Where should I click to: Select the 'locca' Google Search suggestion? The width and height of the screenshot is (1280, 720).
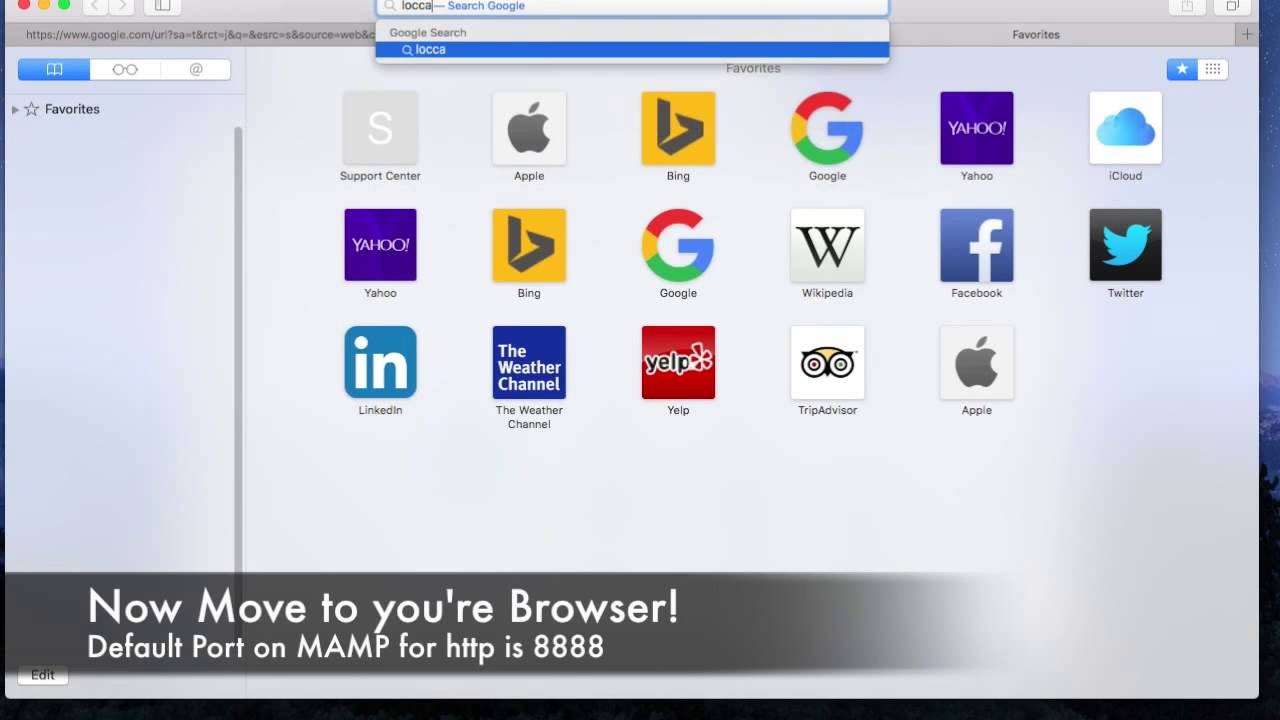pos(632,49)
